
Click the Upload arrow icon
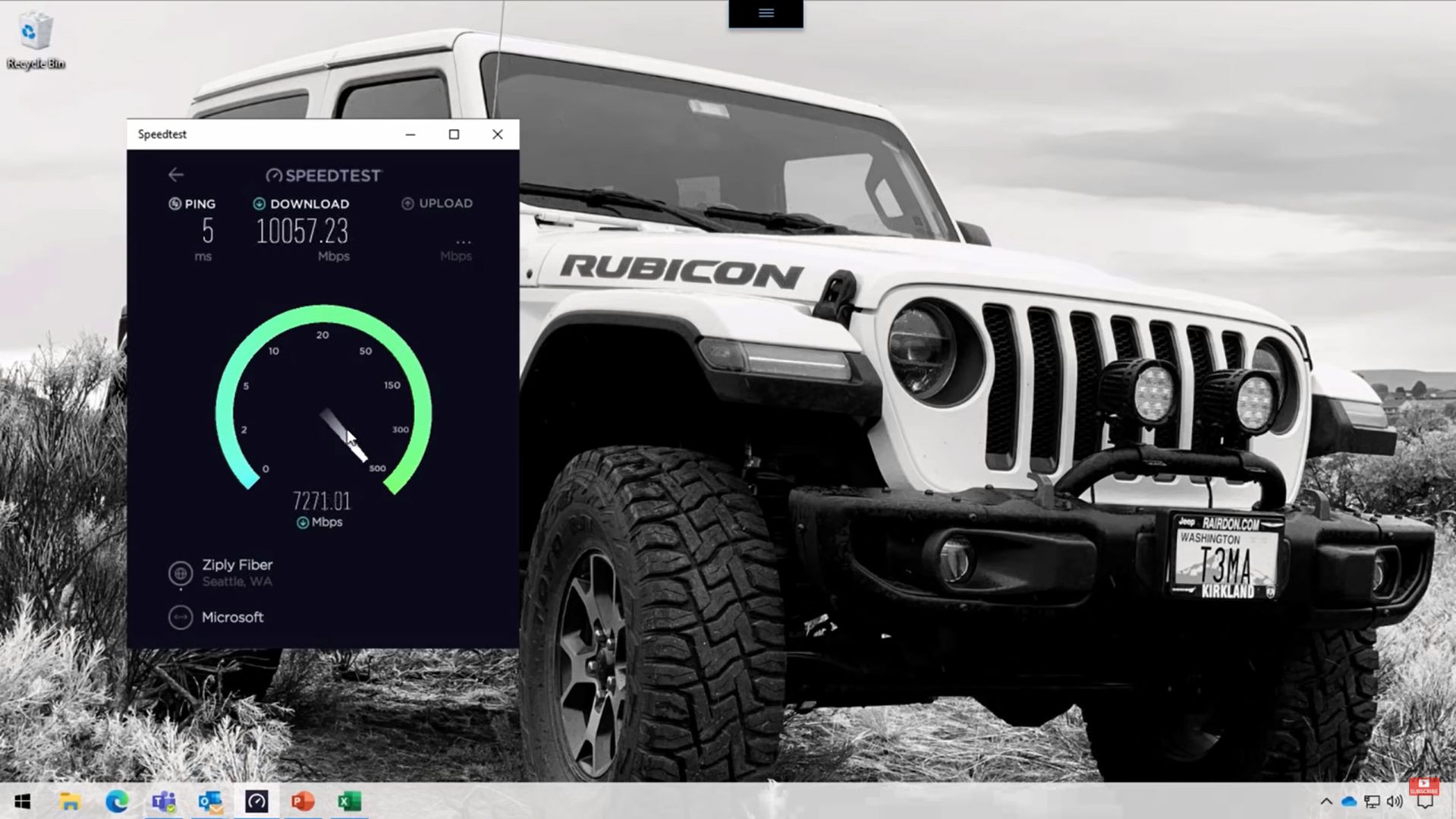[x=407, y=203]
